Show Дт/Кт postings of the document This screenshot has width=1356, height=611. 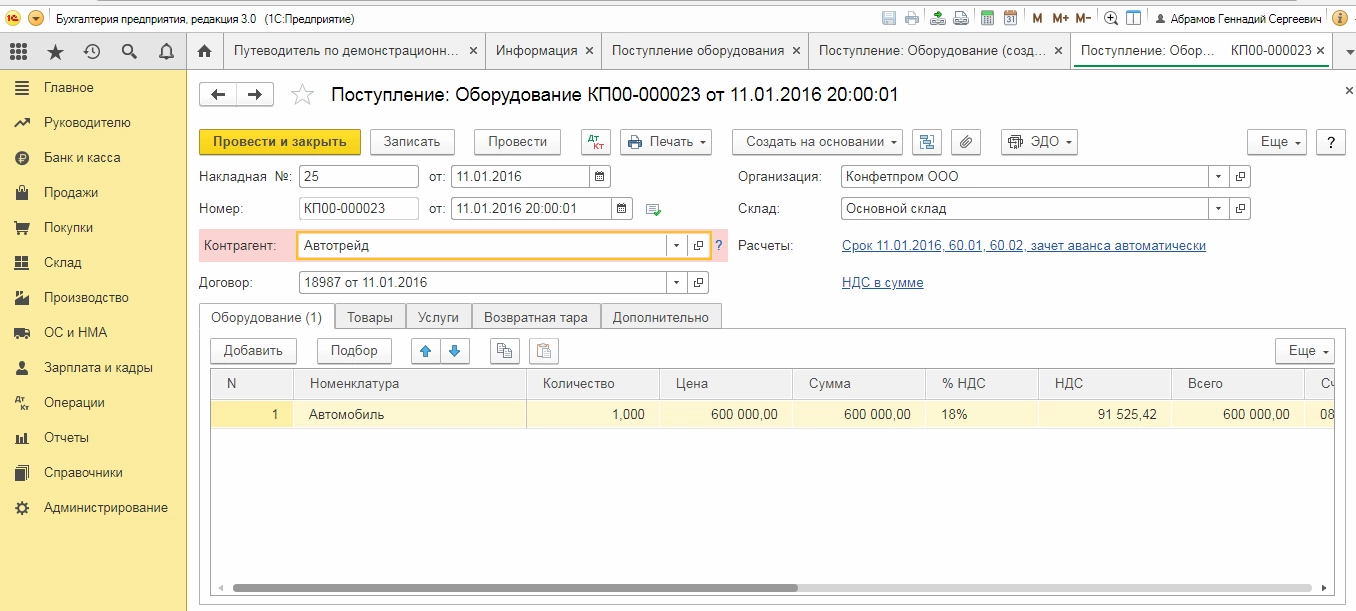(596, 142)
